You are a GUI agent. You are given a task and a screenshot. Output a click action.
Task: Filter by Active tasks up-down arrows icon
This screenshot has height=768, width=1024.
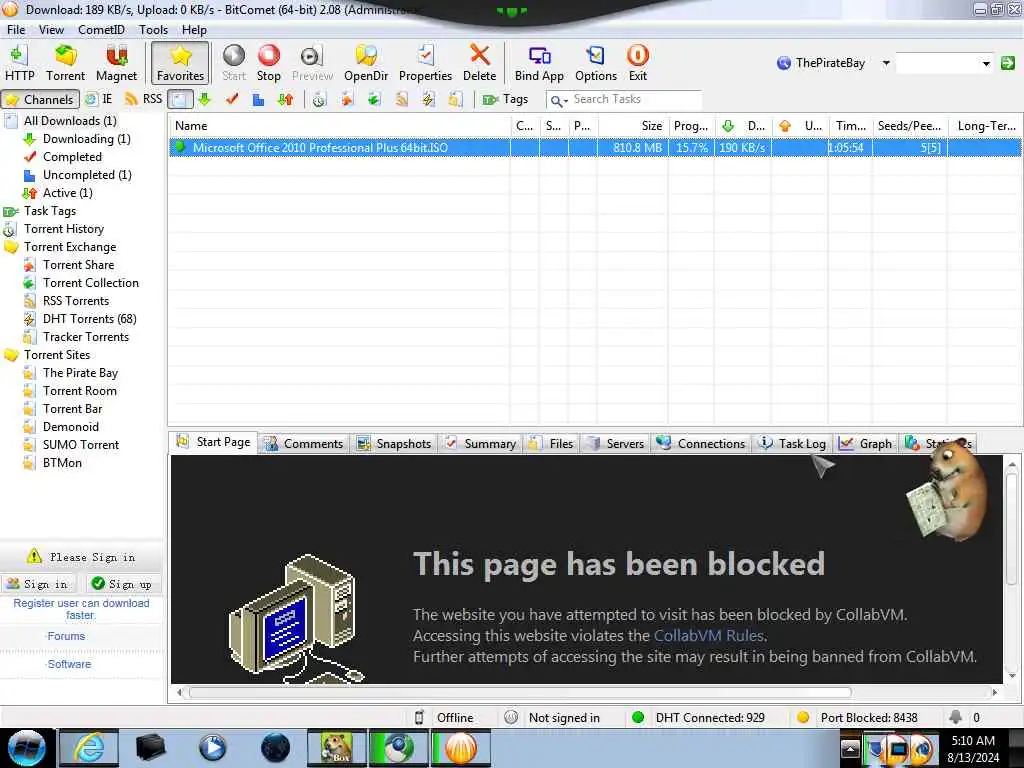point(285,99)
